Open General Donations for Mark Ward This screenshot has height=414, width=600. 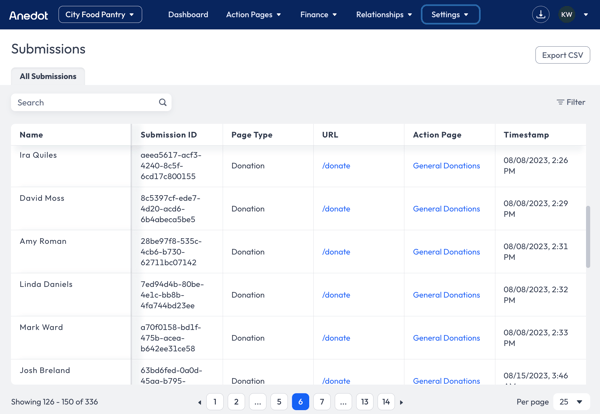pos(446,338)
